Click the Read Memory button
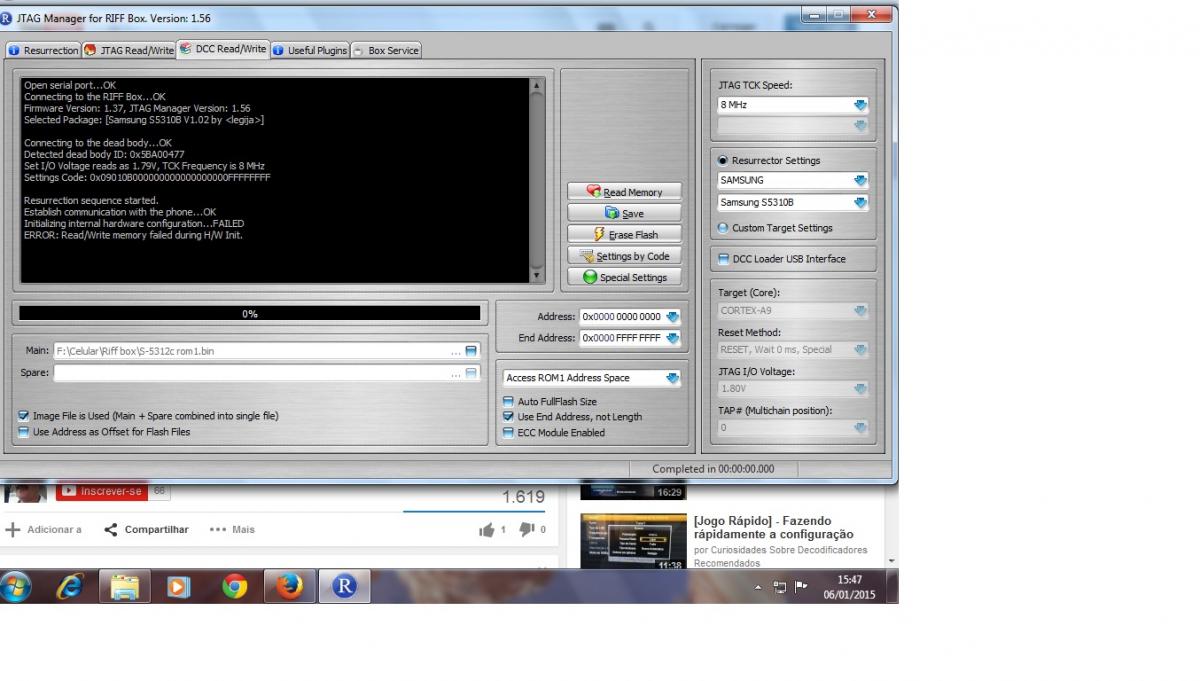Screen dimensions: 1200x681 pyautogui.click(x=624, y=192)
